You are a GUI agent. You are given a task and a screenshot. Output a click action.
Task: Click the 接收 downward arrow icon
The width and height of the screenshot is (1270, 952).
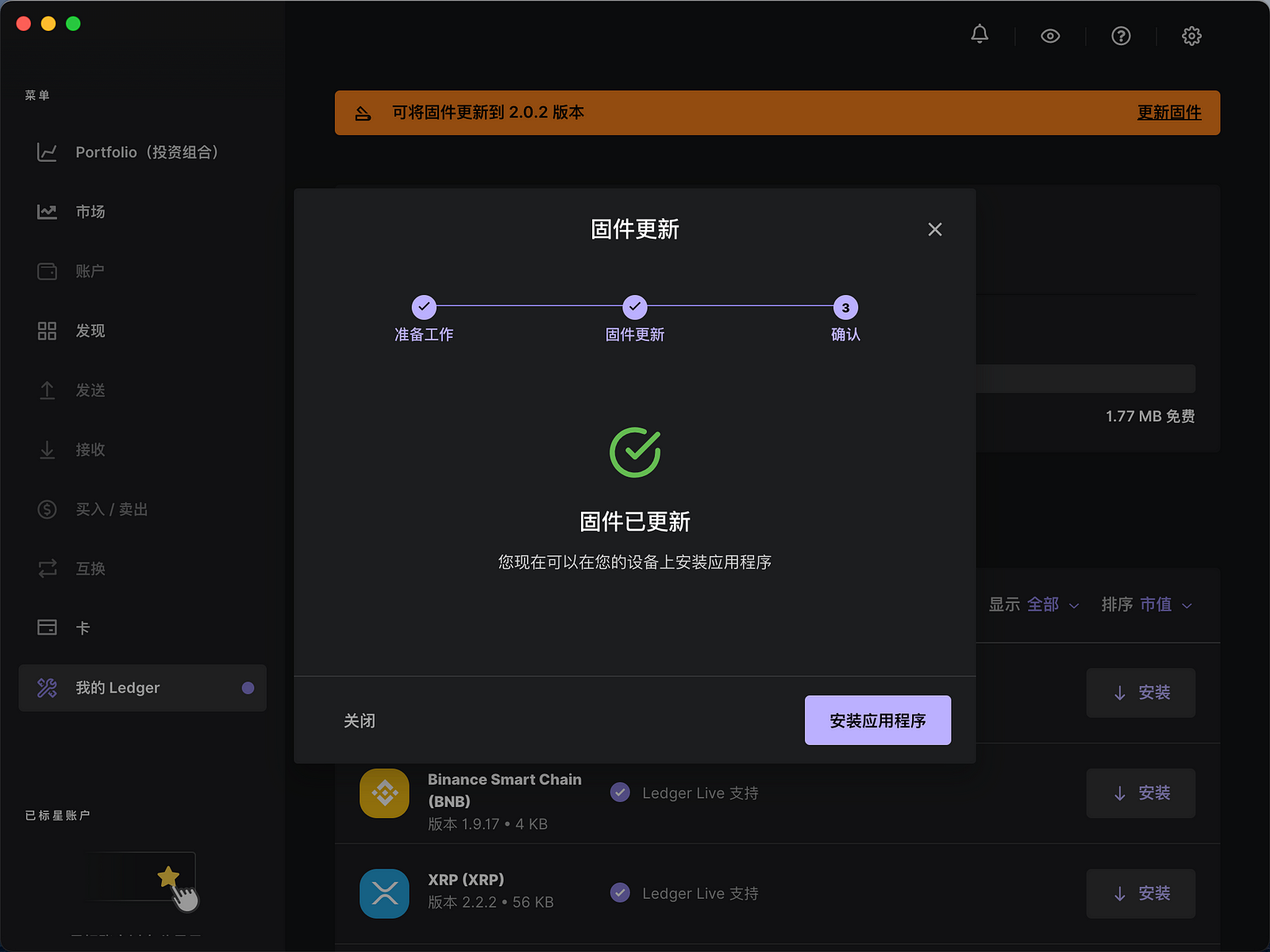click(47, 450)
